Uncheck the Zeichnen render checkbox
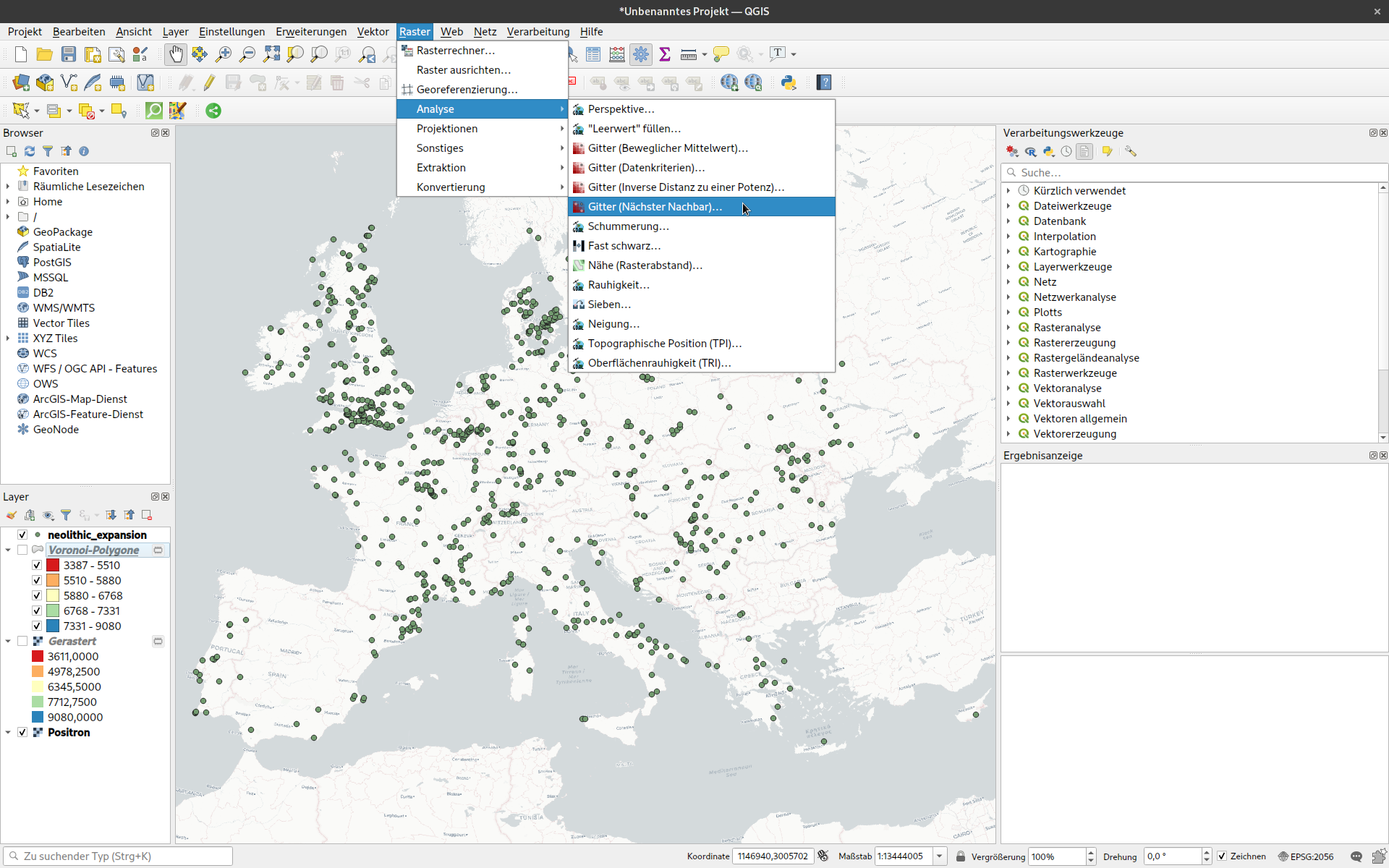The height and width of the screenshot is (868, 1389). tap(1222, 856)
